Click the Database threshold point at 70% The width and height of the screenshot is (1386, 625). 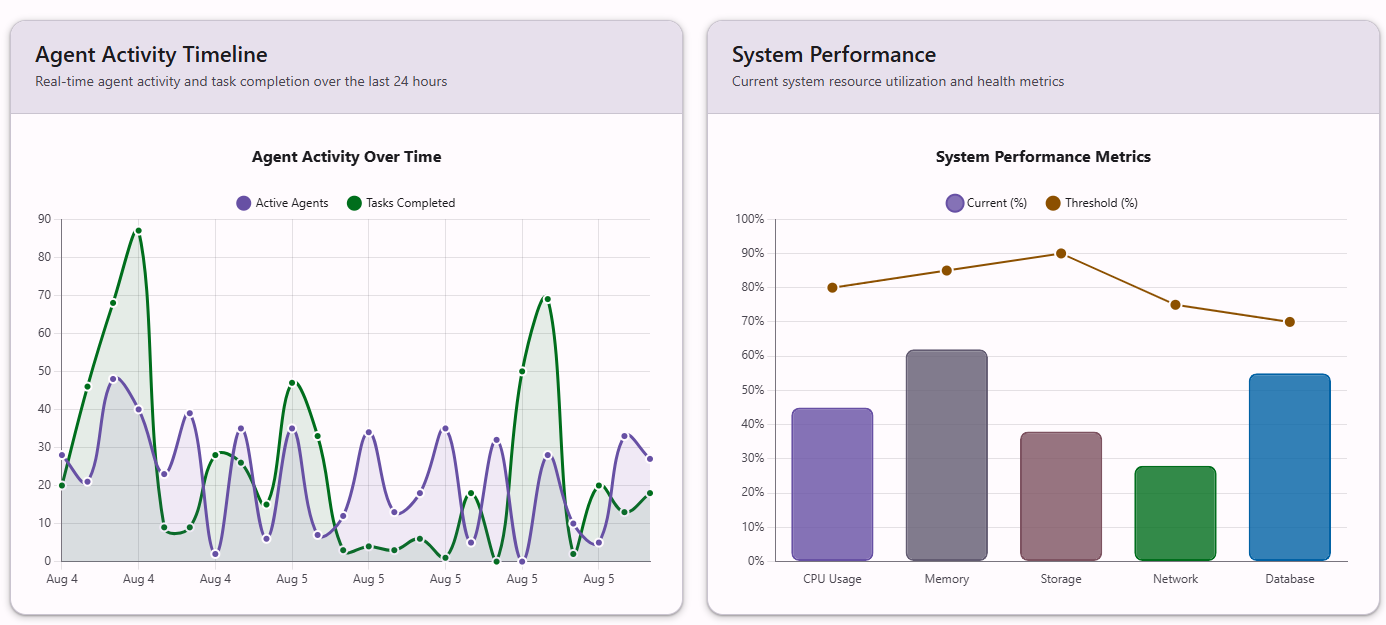1289,322
